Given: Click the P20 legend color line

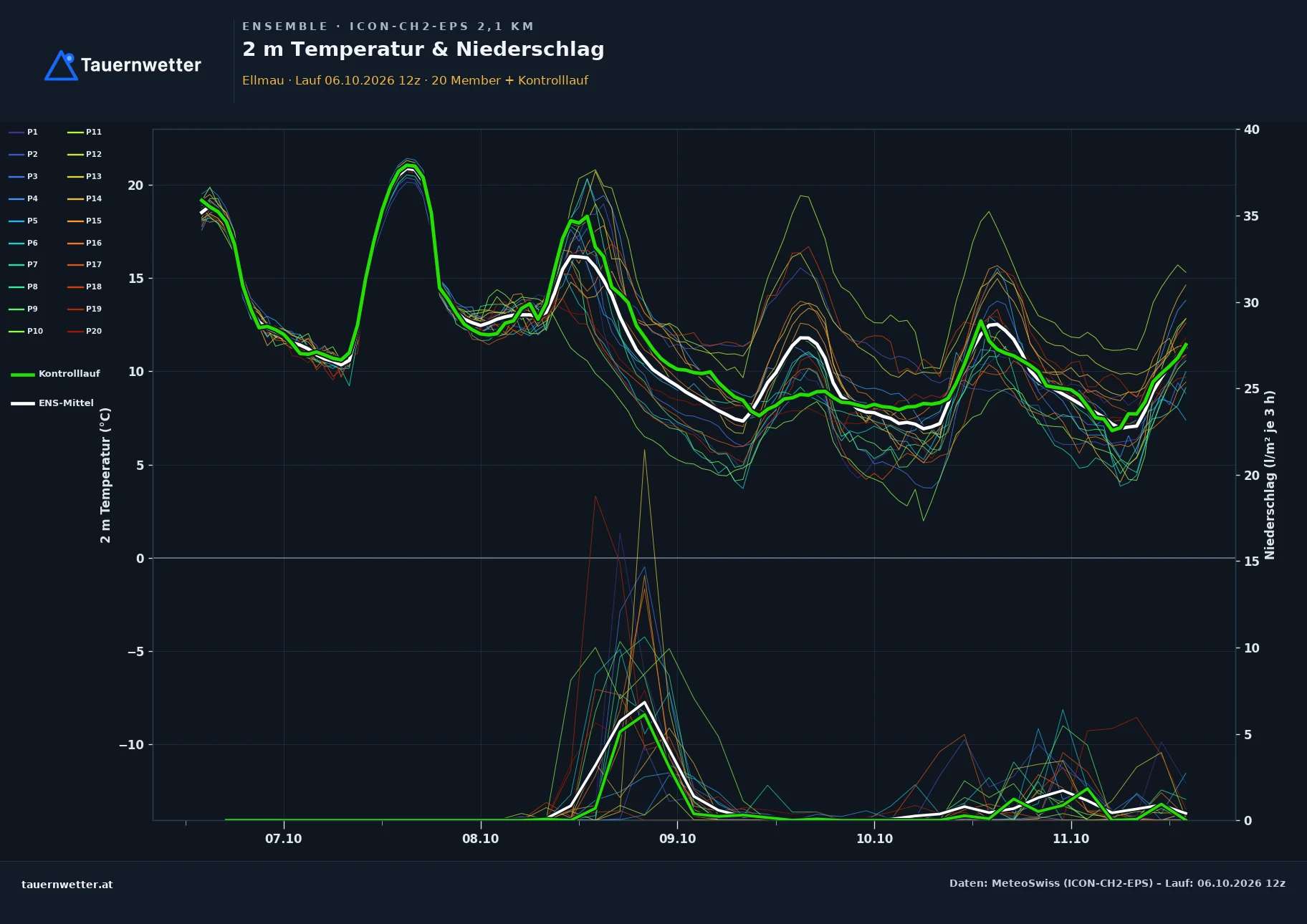Looking at the screenshot, I should tap(75, 331).
